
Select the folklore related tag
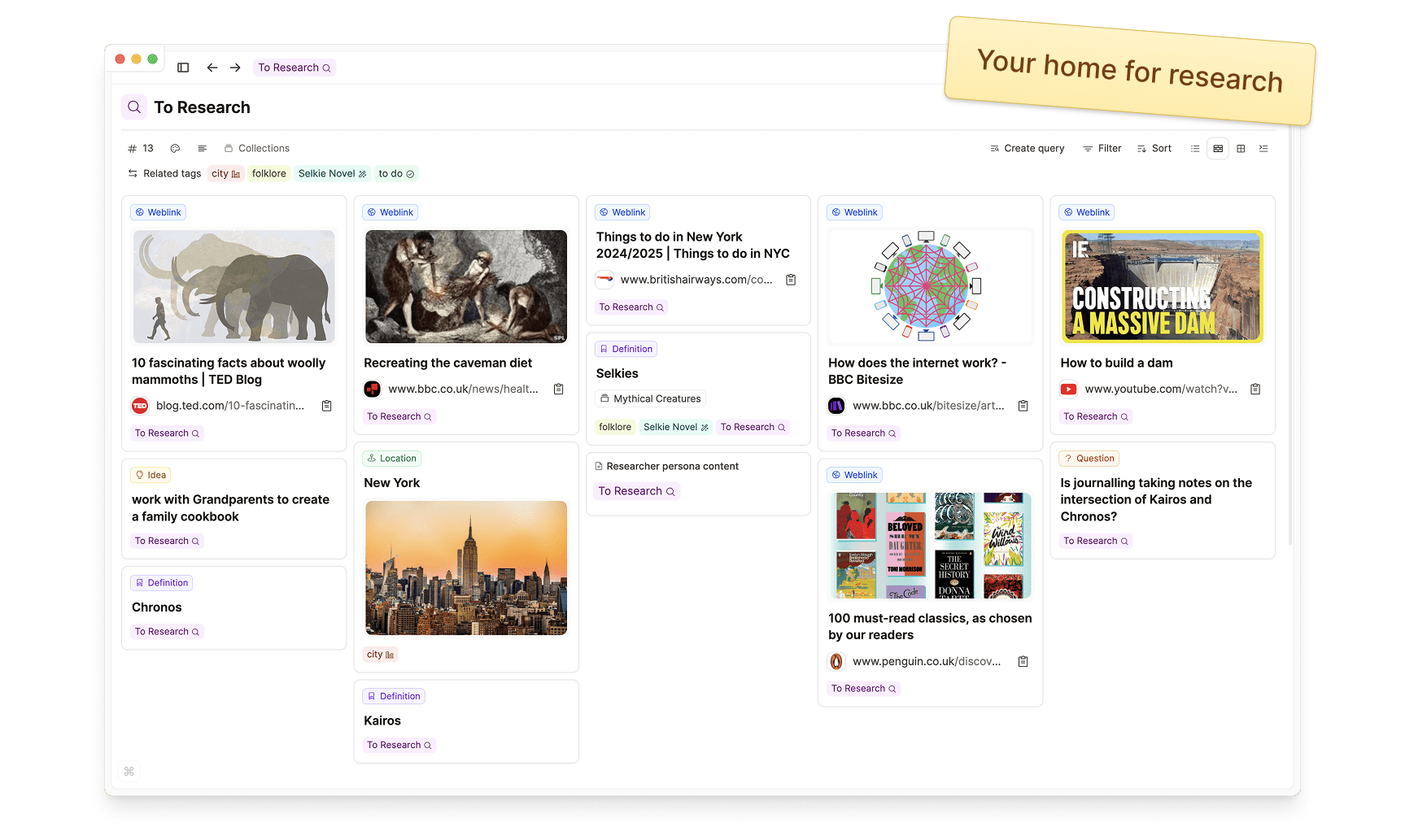[x=268, y=173]
